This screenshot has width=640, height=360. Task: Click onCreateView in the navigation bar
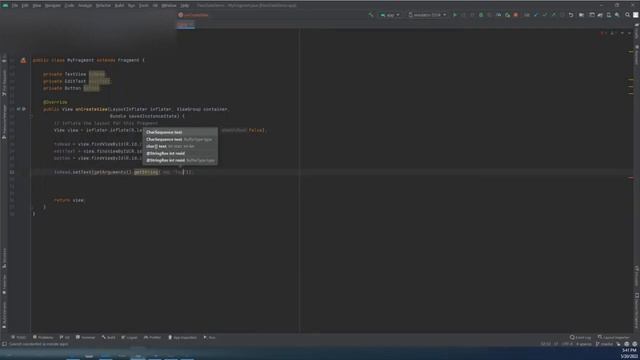coord(193,15)
